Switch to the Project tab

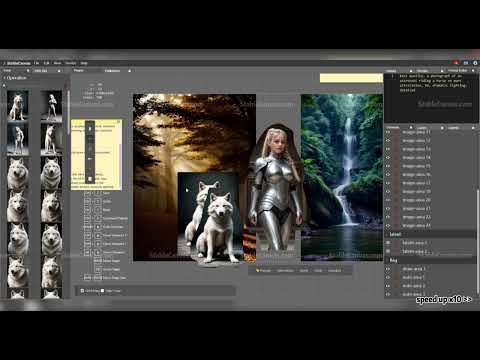click(79, 70)
